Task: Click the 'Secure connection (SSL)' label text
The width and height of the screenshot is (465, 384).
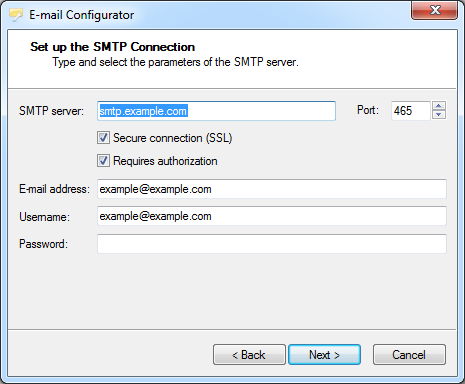Action: [x=172, y=138]
